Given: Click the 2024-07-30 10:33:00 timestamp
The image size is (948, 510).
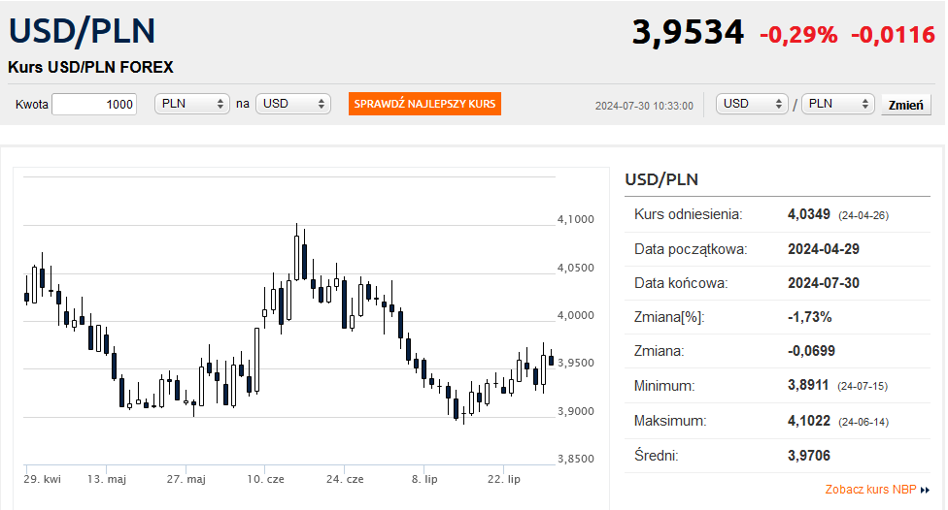Looking at the screenshot, I should coord(643,105).
